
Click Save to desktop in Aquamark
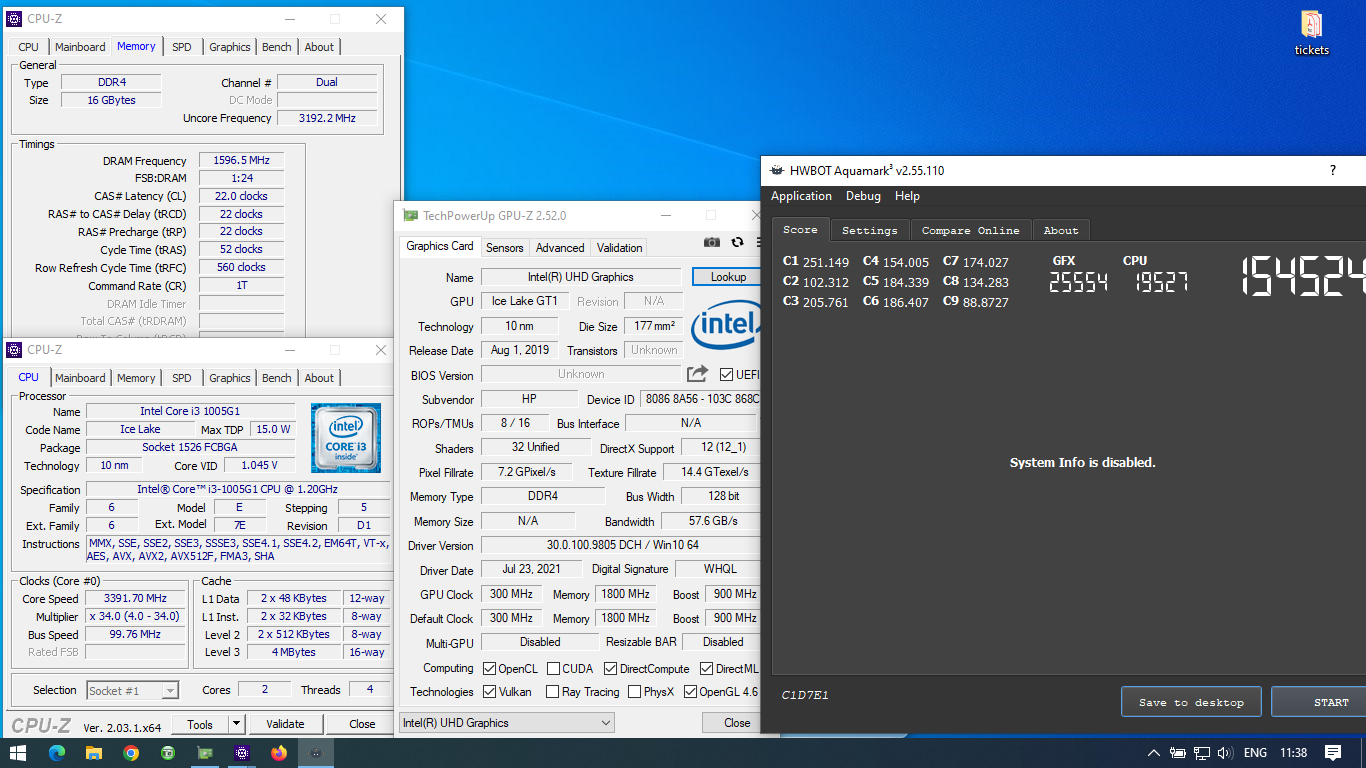click(x=1191, y=702)
